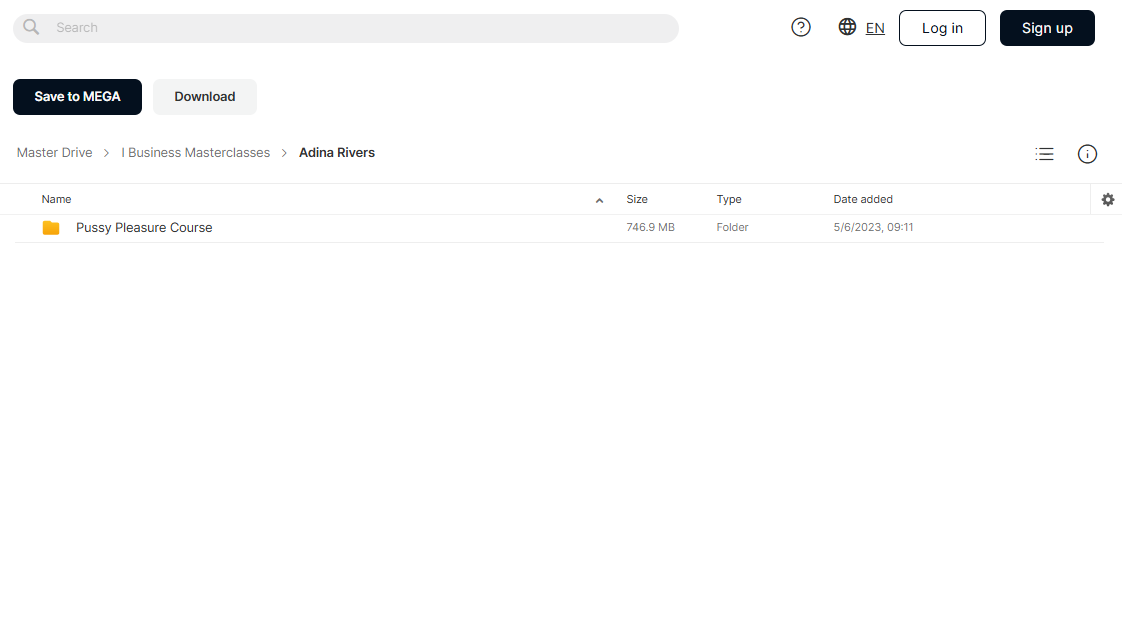Image resolution: width=1122 pixels, height=631 pixels.
Task: Open column settings gear icon
Action: point(1108,200)
